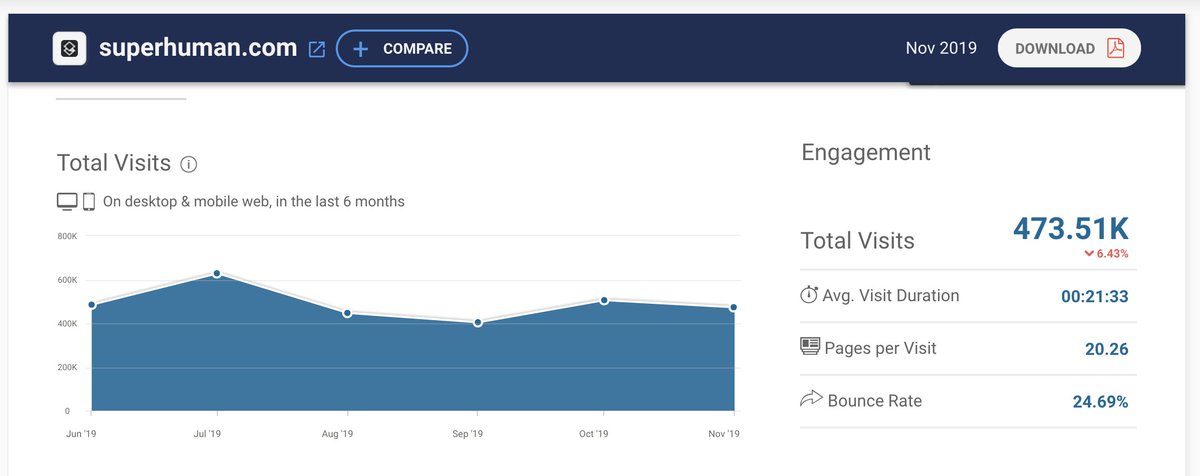Click the COMPARE button
This screenshot has height=476, width=1200.
point(402,48)
